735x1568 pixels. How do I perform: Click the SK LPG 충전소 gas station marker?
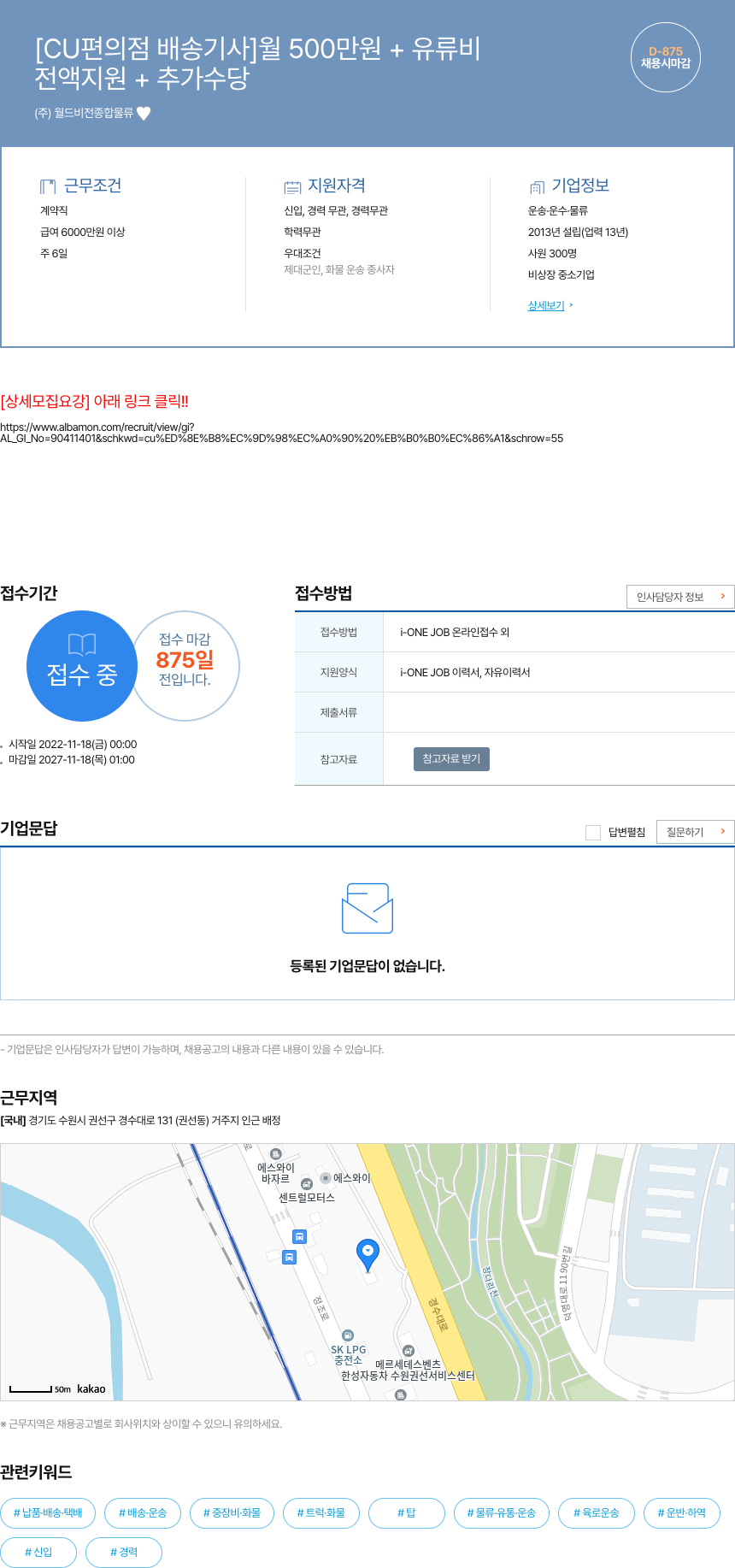[348, 1335]
